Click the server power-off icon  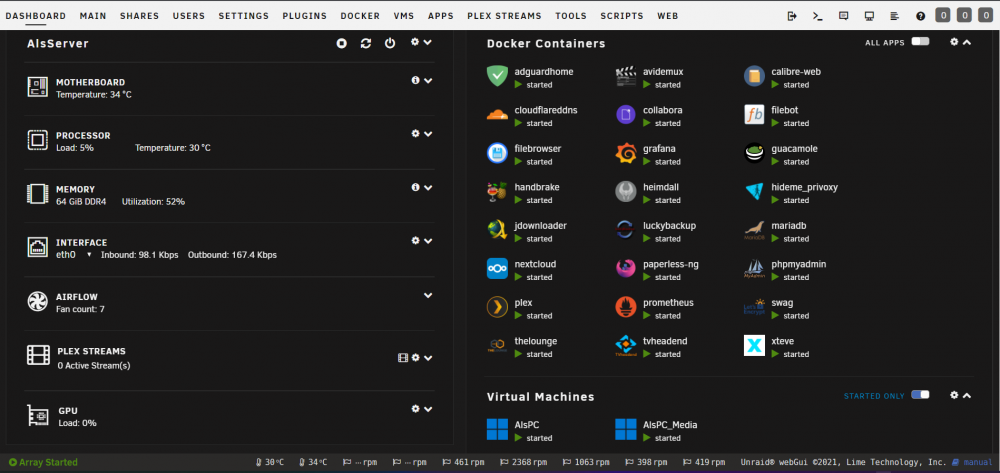(x=390, y=43)
